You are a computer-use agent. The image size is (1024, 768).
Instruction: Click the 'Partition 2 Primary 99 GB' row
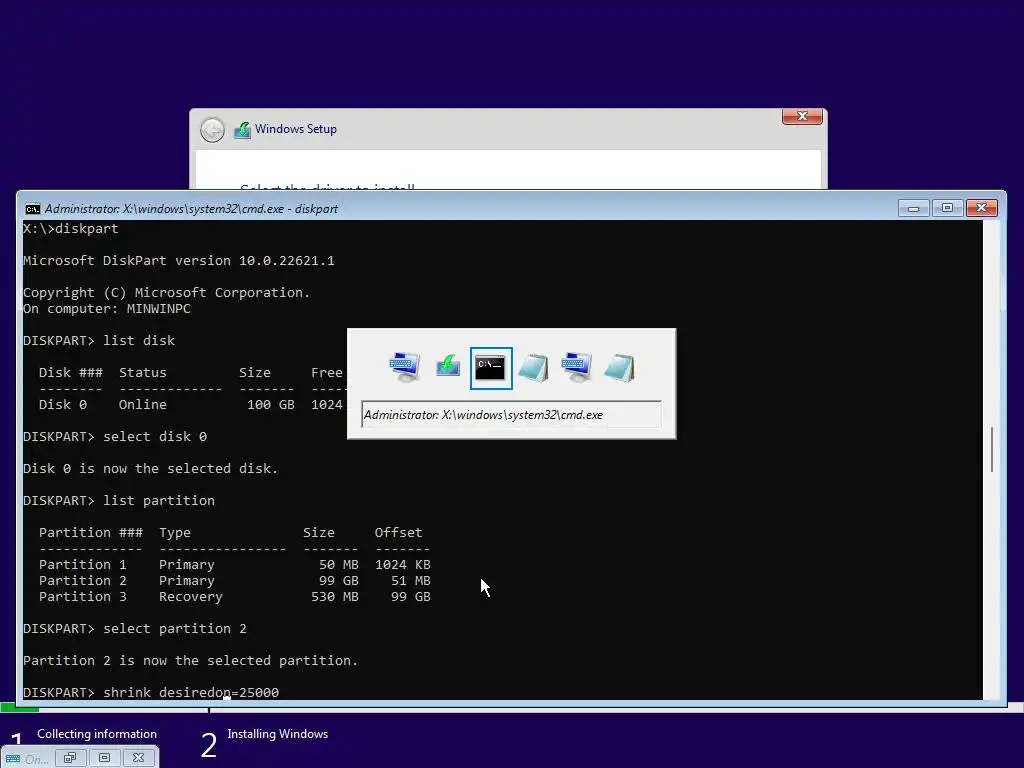pyautogui.click(x=234, y=581)
